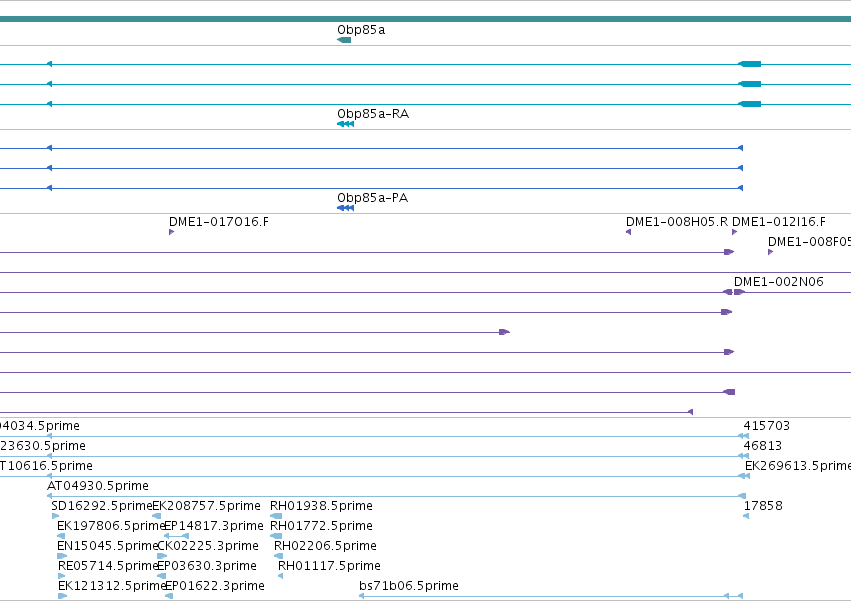Click the RH01772.5prime EST label
The height and width of the screenshot is (601, 851).
click(321, 526)
